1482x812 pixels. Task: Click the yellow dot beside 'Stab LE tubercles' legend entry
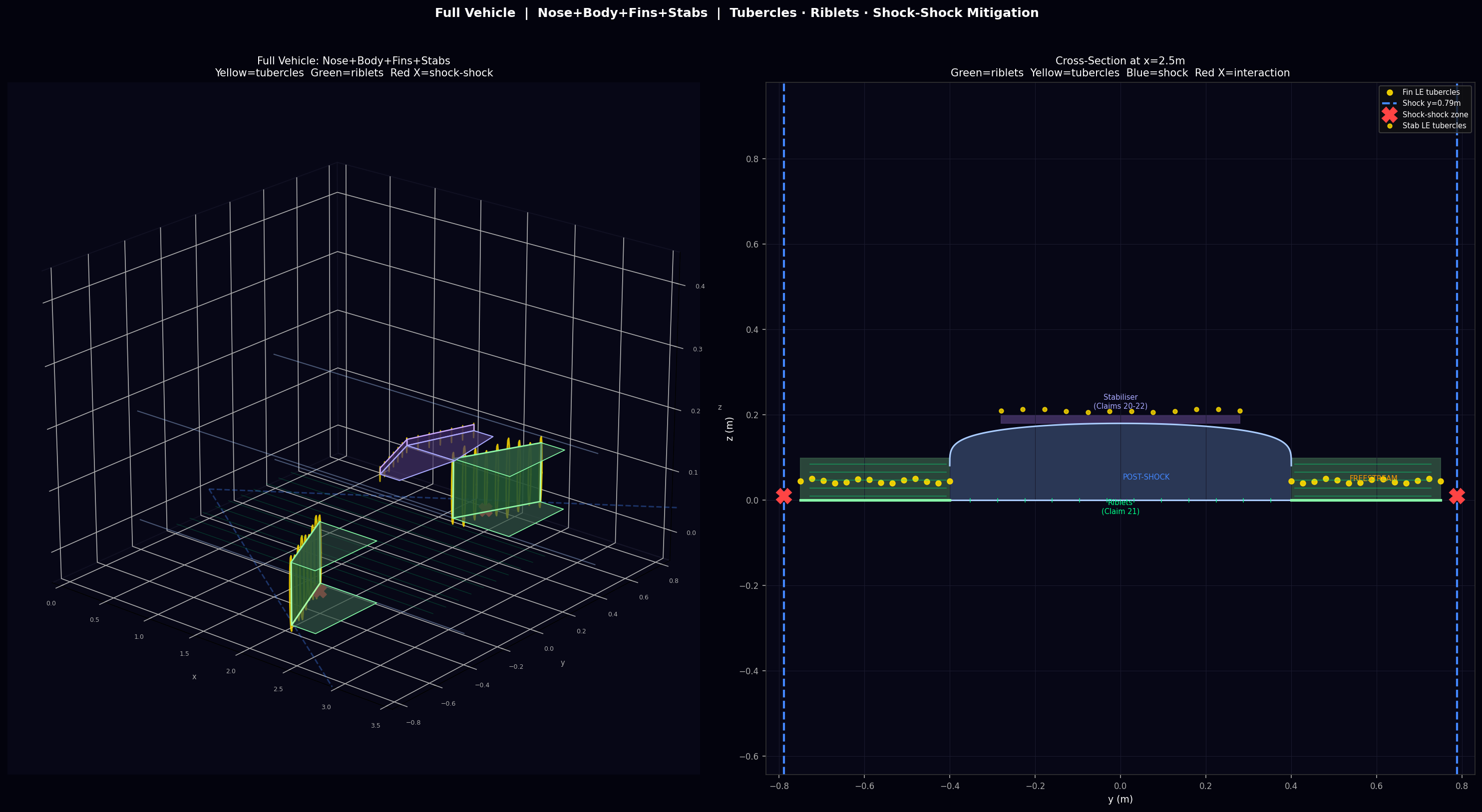[x=1389, y=126]
